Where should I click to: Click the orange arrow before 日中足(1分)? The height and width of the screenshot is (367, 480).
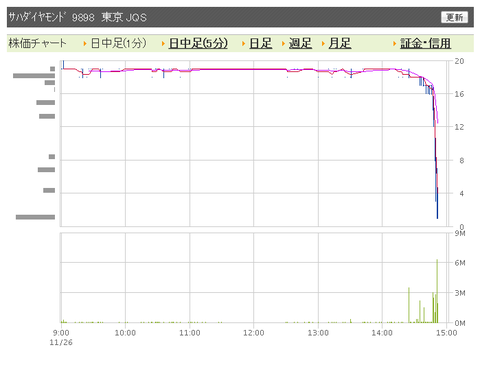(85, 44)
